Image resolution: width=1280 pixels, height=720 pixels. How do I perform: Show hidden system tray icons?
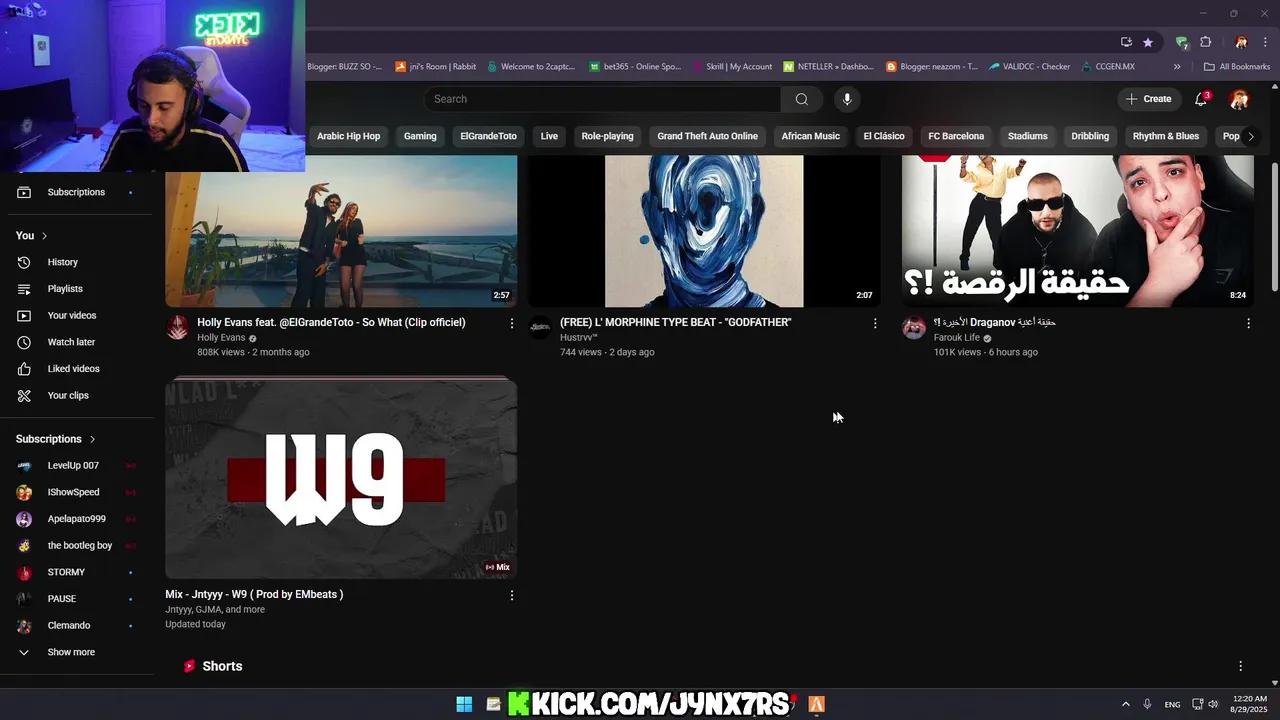tap(1126, 704)
